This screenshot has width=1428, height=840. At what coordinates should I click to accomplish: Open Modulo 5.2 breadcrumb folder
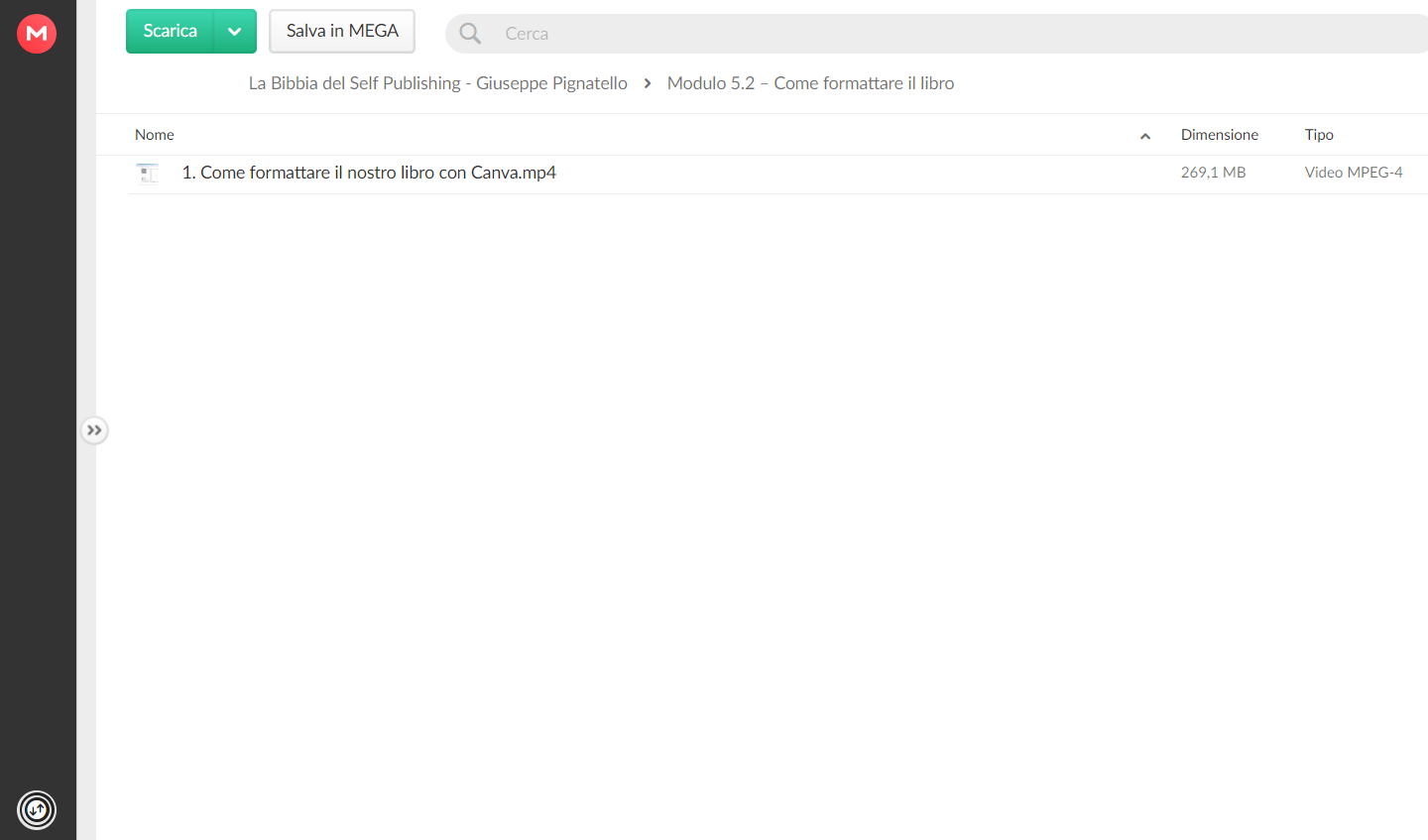pos(810,83)
